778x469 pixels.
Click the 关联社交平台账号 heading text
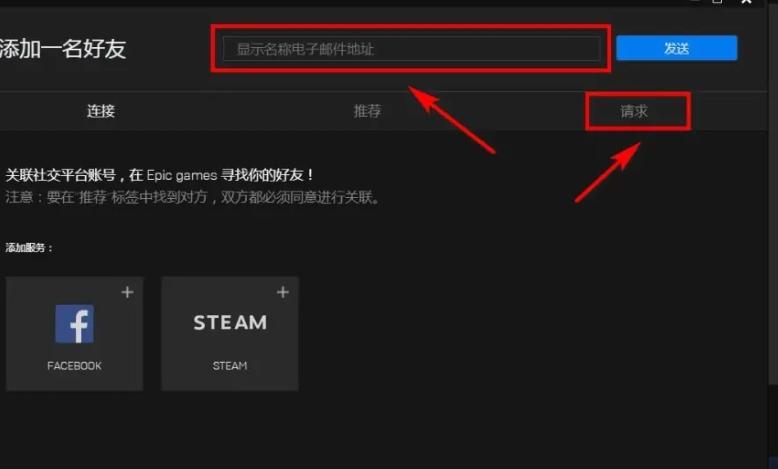pos(61,175)
